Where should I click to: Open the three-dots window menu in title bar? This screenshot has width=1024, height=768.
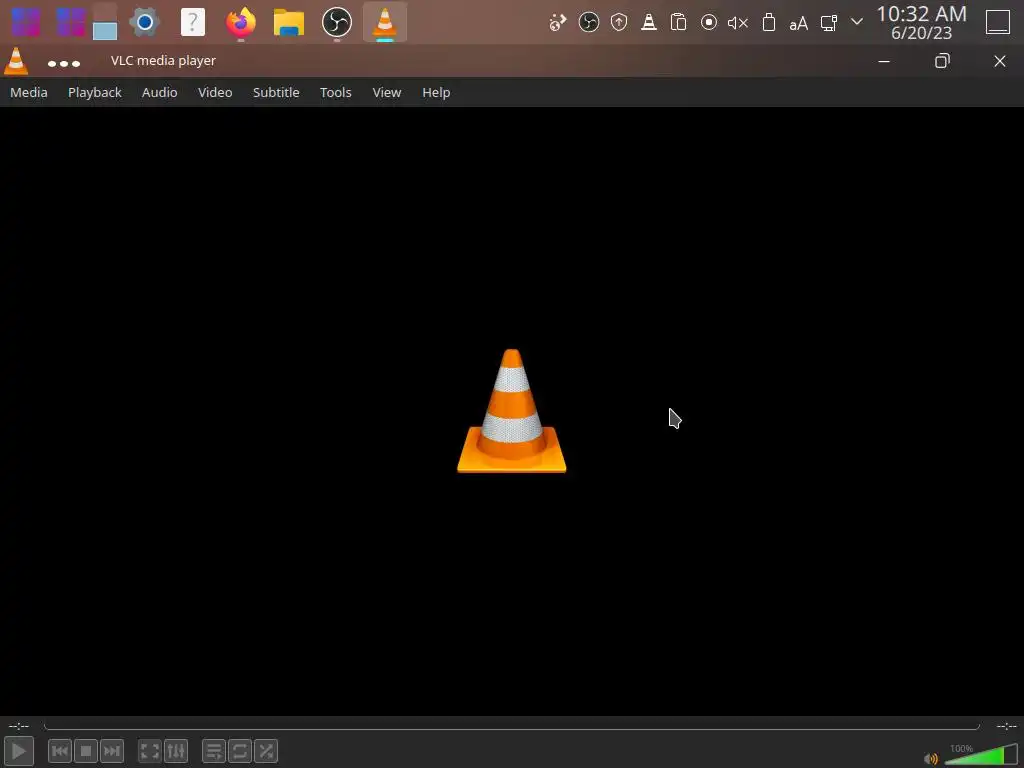[x=64, y=63]
